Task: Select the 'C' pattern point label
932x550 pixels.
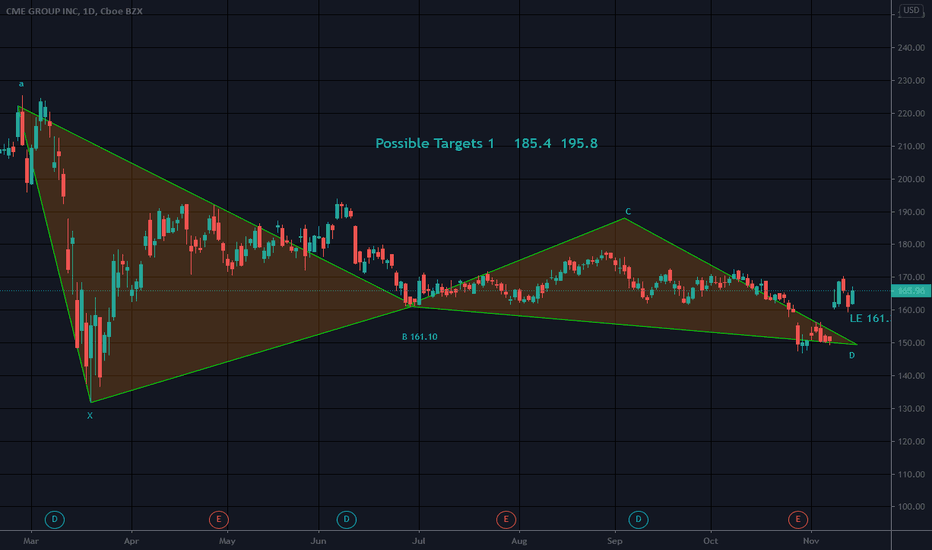Action: (x=628, y=211)
